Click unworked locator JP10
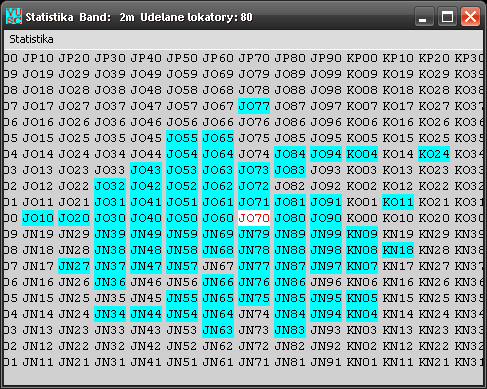The image size is (487, 389). tap(38, 58)
